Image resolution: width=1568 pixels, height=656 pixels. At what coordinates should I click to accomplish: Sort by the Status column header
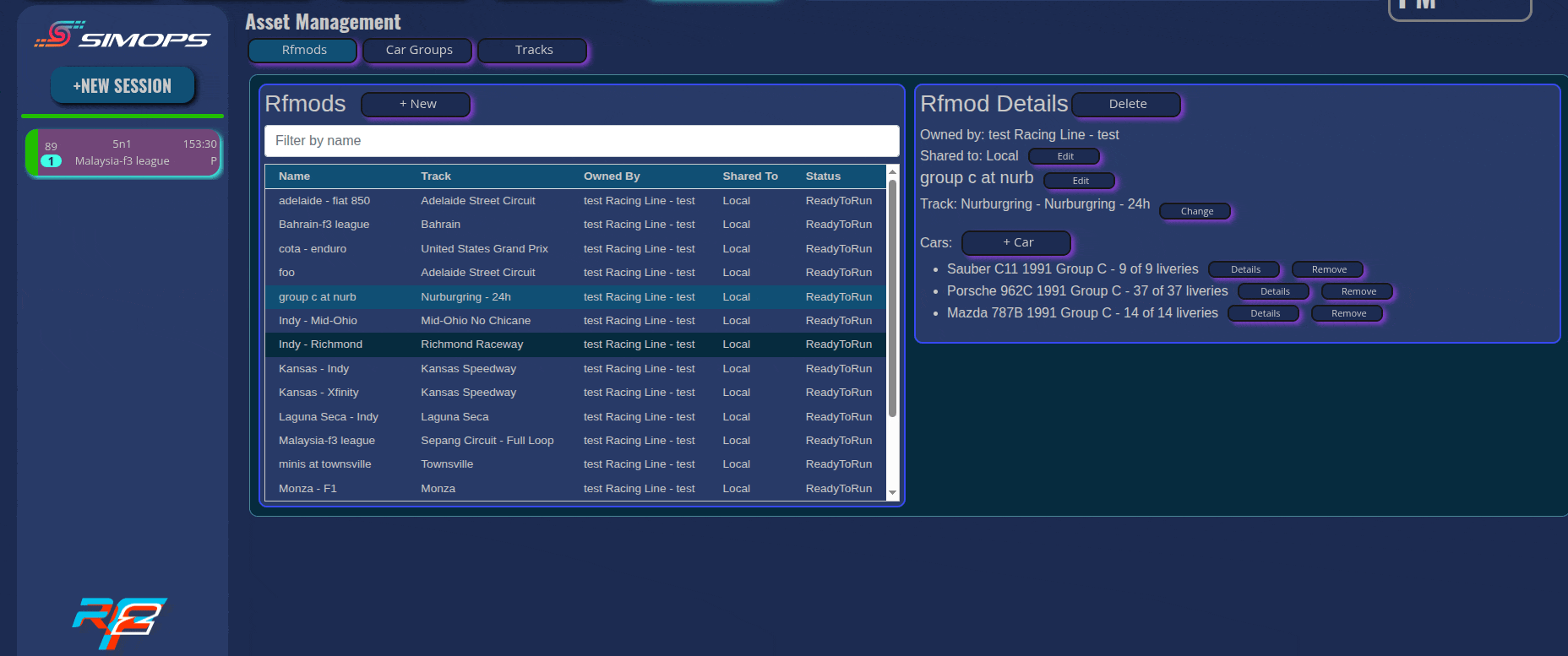point(823,176)
